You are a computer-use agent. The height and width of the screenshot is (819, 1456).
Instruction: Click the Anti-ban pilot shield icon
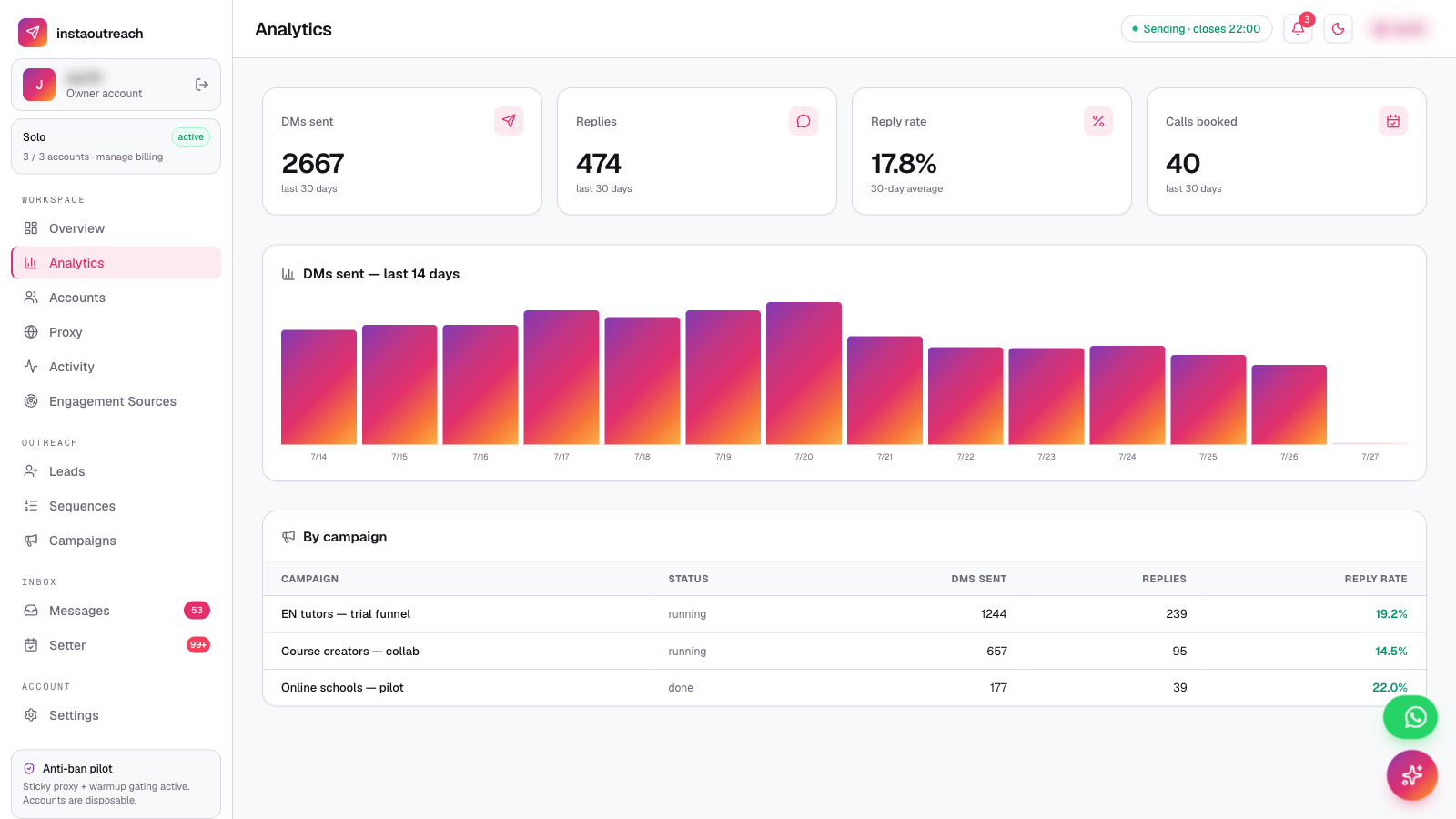pyautogui.click(x=29, y=769)
